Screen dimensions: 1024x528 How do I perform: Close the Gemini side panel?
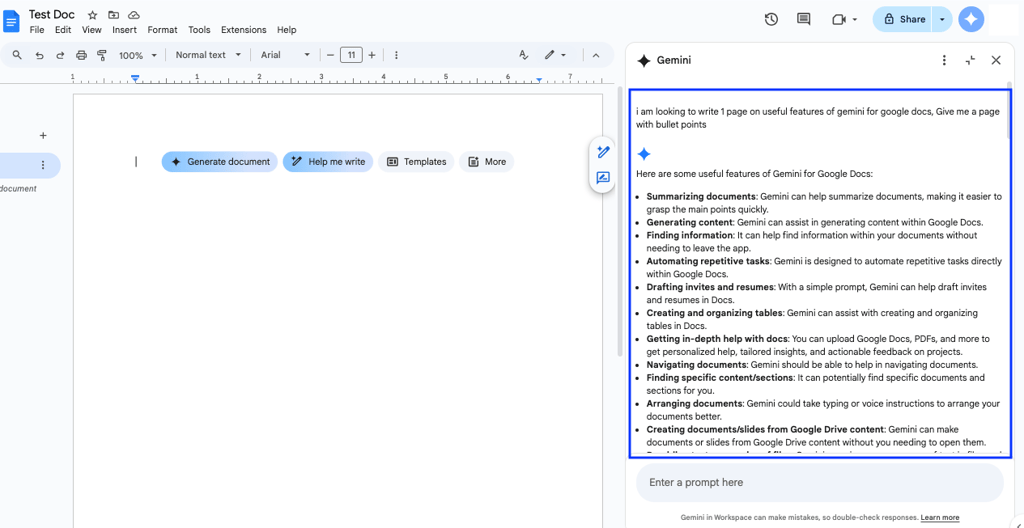click(996, 61)
